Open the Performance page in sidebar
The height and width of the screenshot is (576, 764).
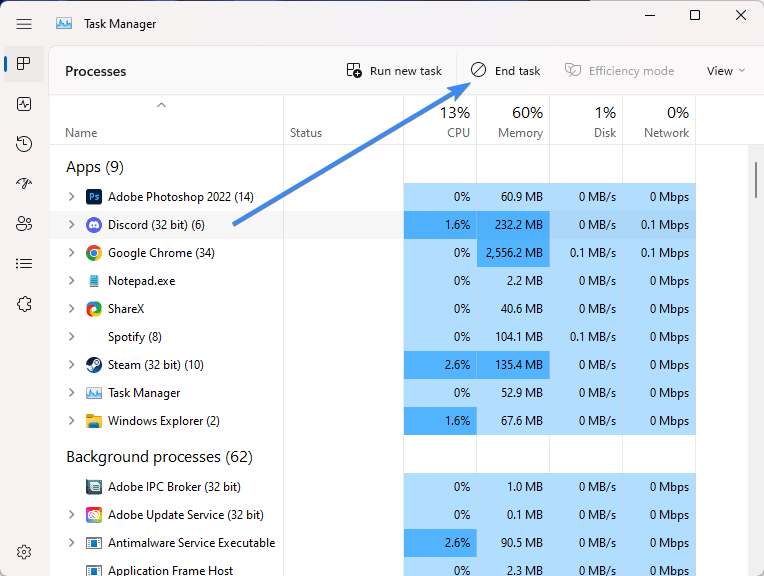pyautogui.click(x=24, y=104)
